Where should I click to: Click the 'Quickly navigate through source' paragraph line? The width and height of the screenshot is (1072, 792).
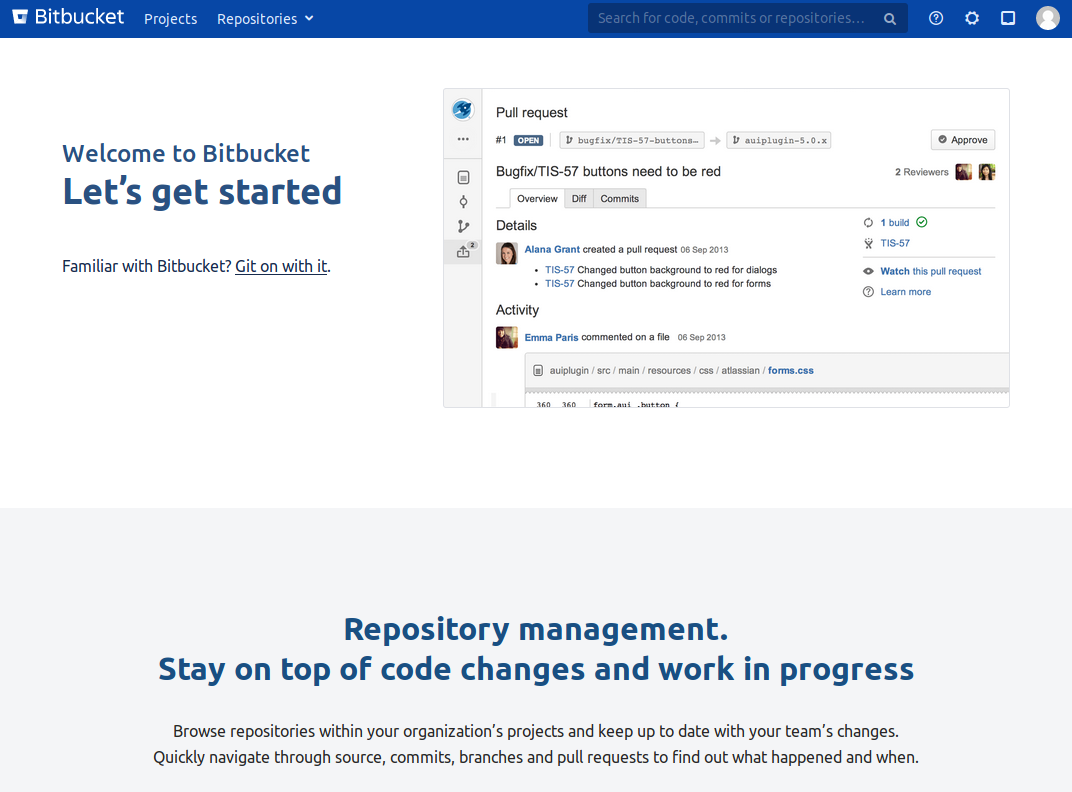(536, 757)
